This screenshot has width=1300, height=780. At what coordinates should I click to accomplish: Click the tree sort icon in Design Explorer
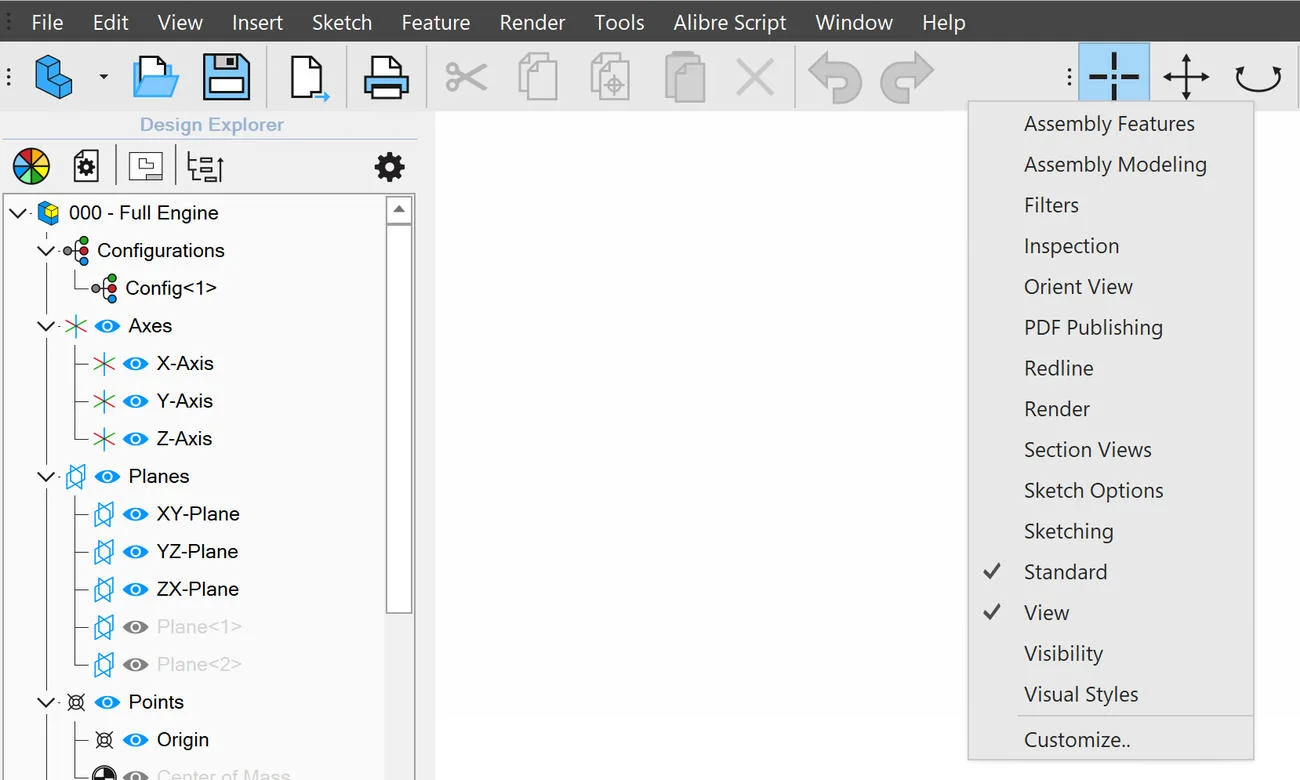pos(205,166)
